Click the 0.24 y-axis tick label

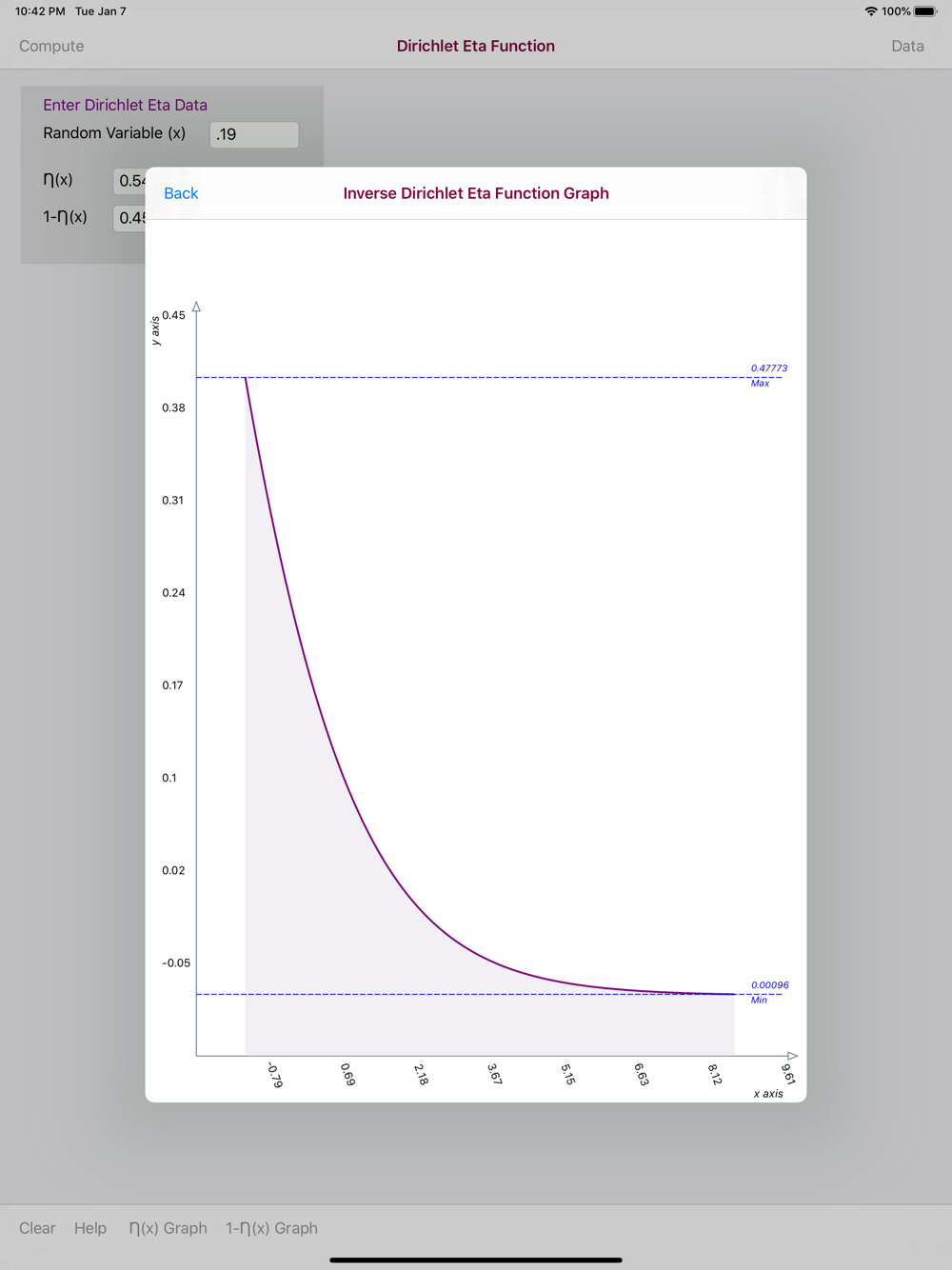point(172,592)
